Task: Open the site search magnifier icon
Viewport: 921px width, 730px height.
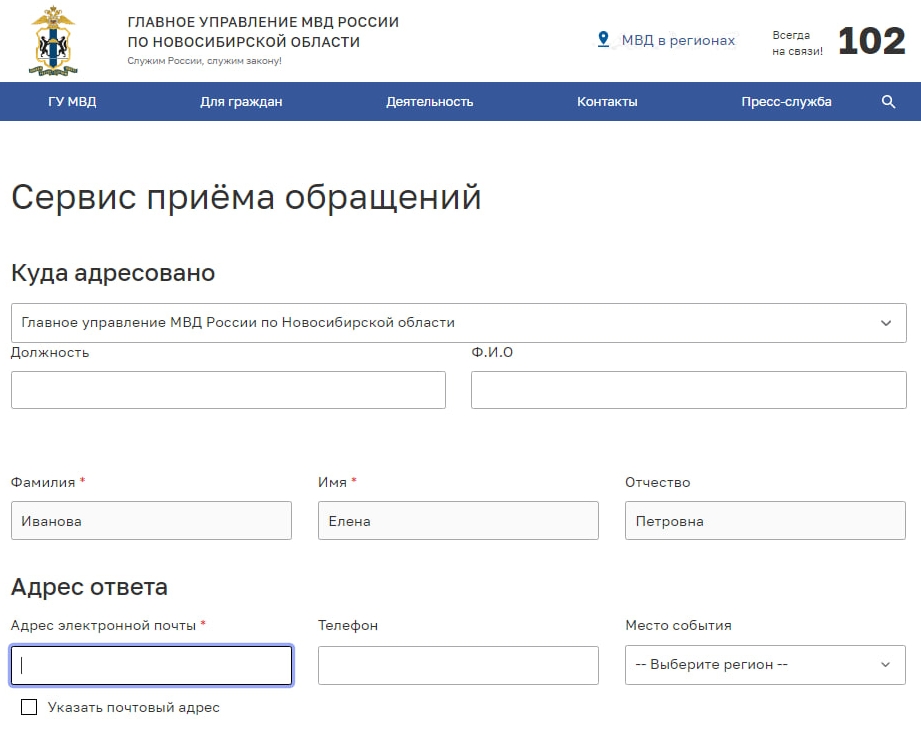Action: [888, 102]
